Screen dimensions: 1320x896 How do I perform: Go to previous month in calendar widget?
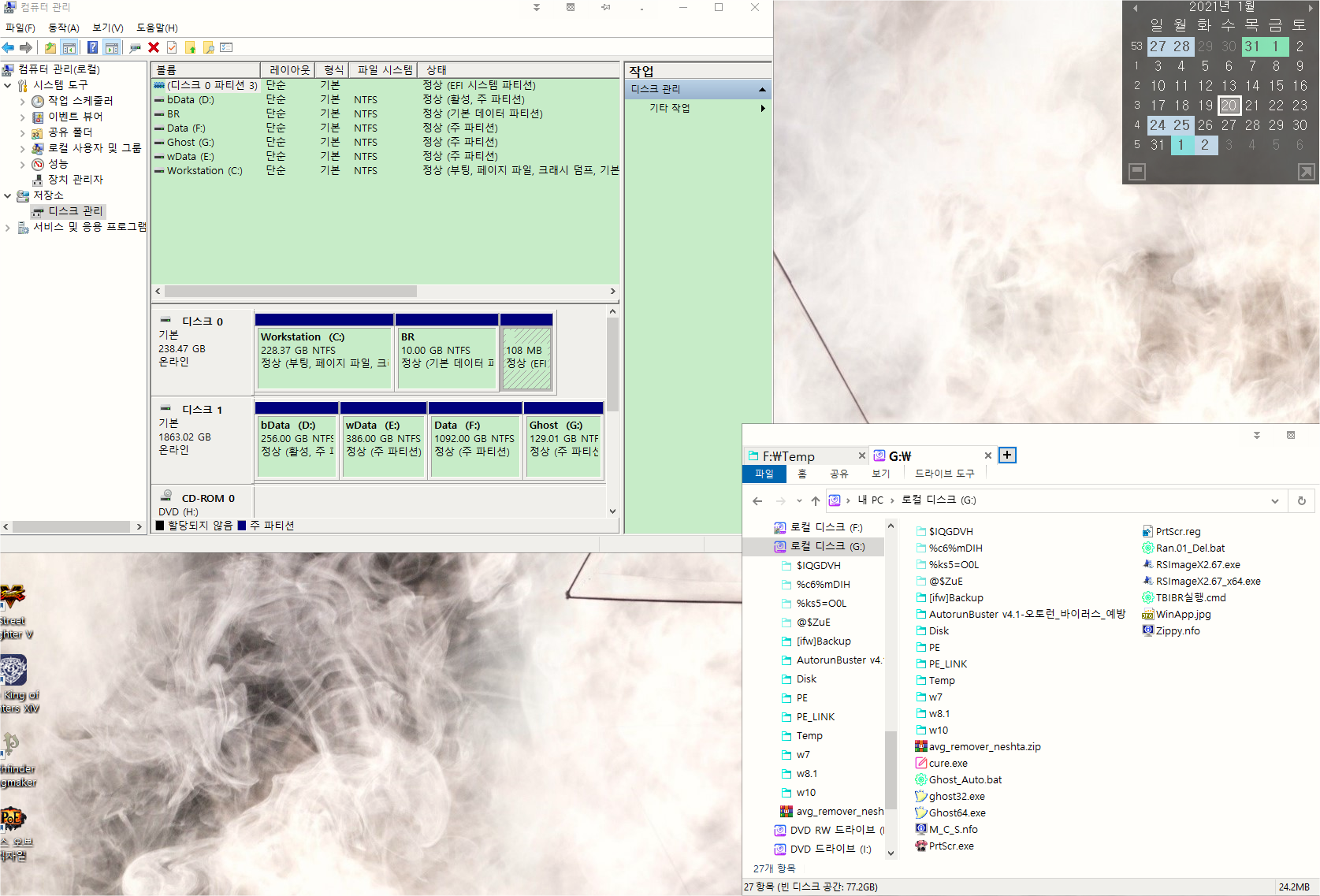point(1135,8)
